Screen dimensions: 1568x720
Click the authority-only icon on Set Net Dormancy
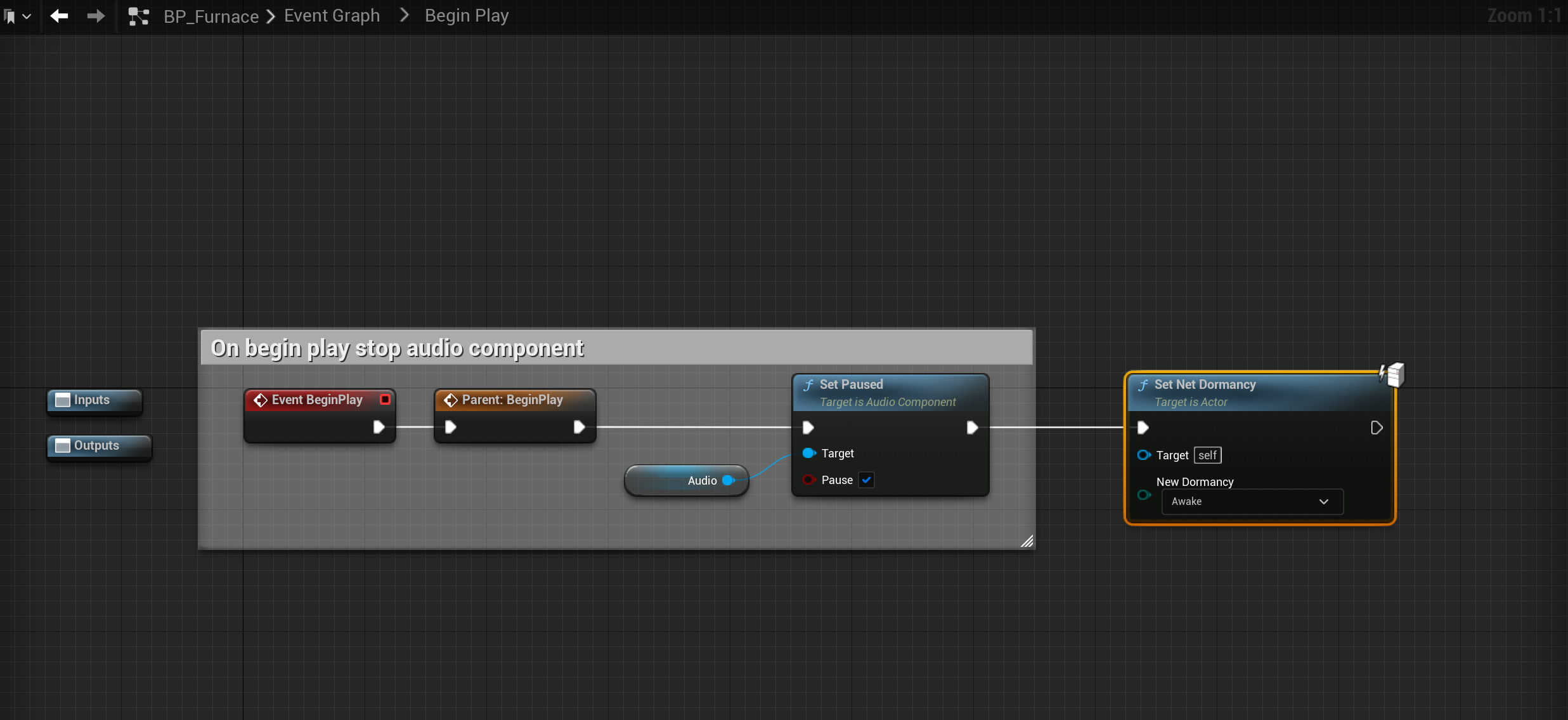coord(1392,374)
